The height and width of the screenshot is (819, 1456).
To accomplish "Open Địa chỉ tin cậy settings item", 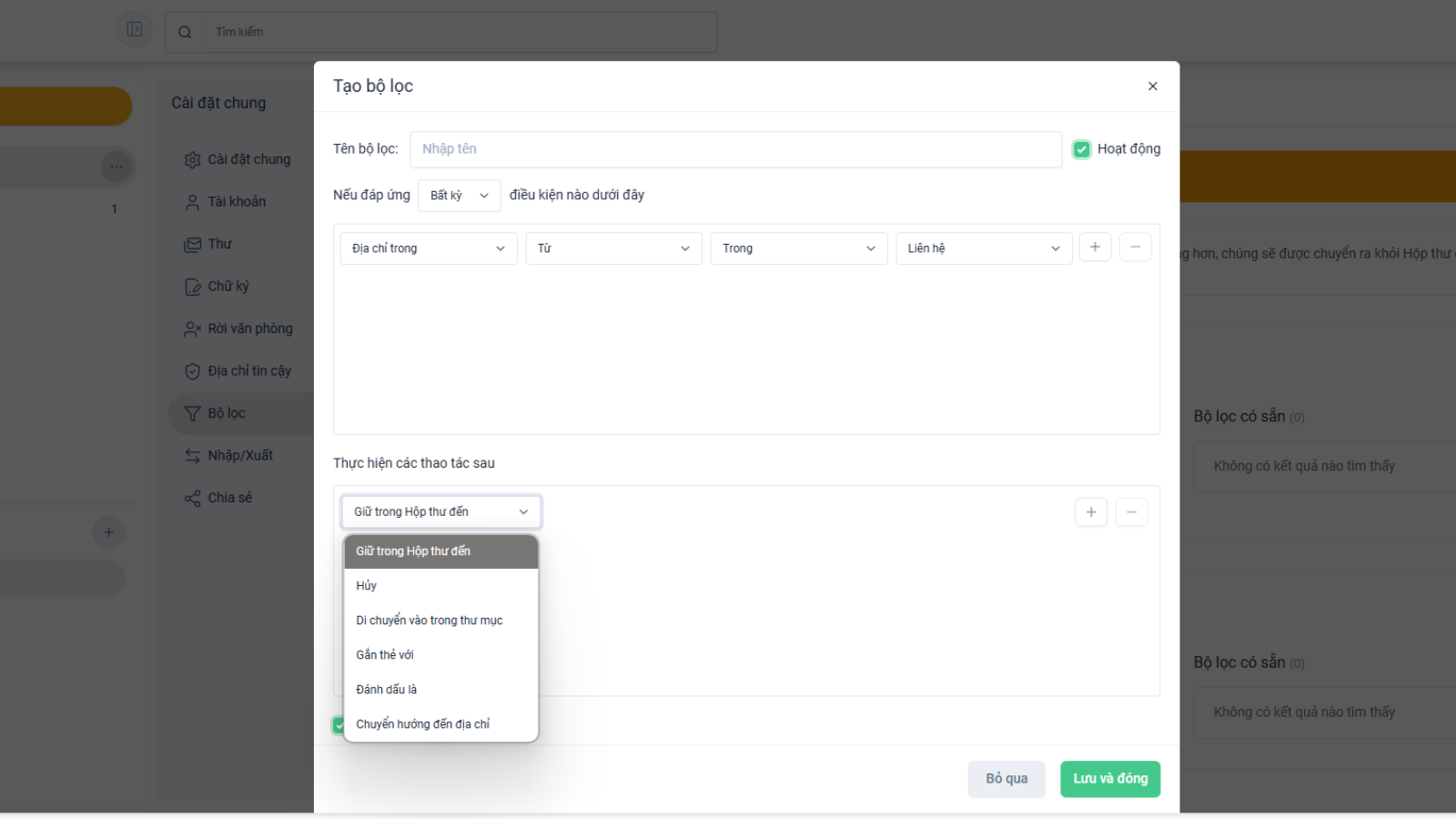I will [238, 371].
